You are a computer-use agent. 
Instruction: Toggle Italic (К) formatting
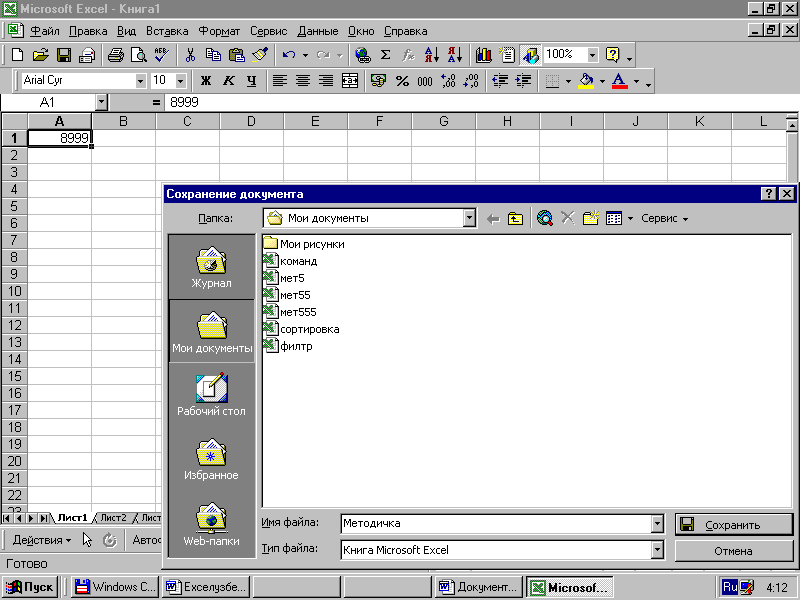(229, 81)
